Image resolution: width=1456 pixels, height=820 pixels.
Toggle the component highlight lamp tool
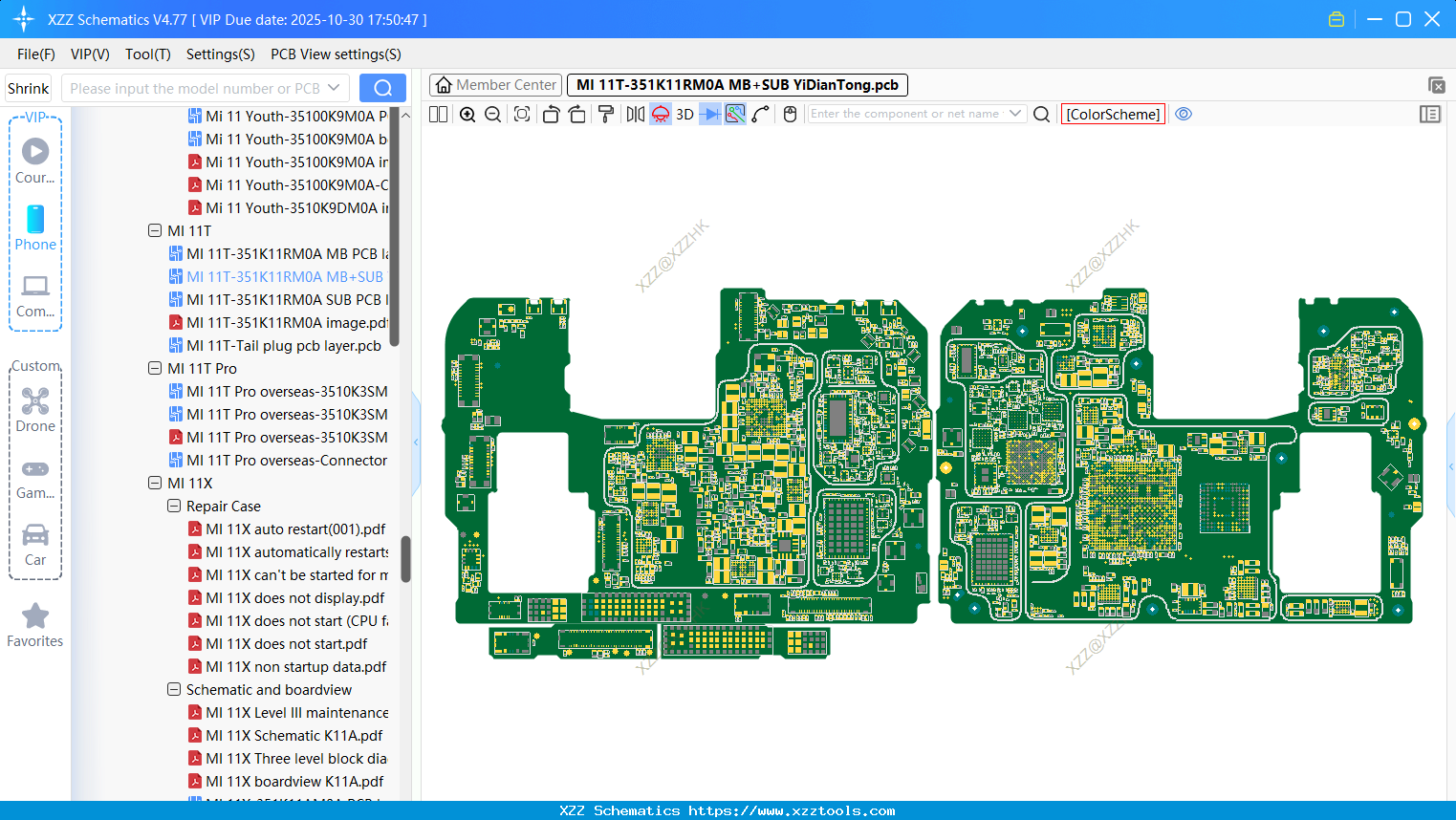(x=660, y=114)
